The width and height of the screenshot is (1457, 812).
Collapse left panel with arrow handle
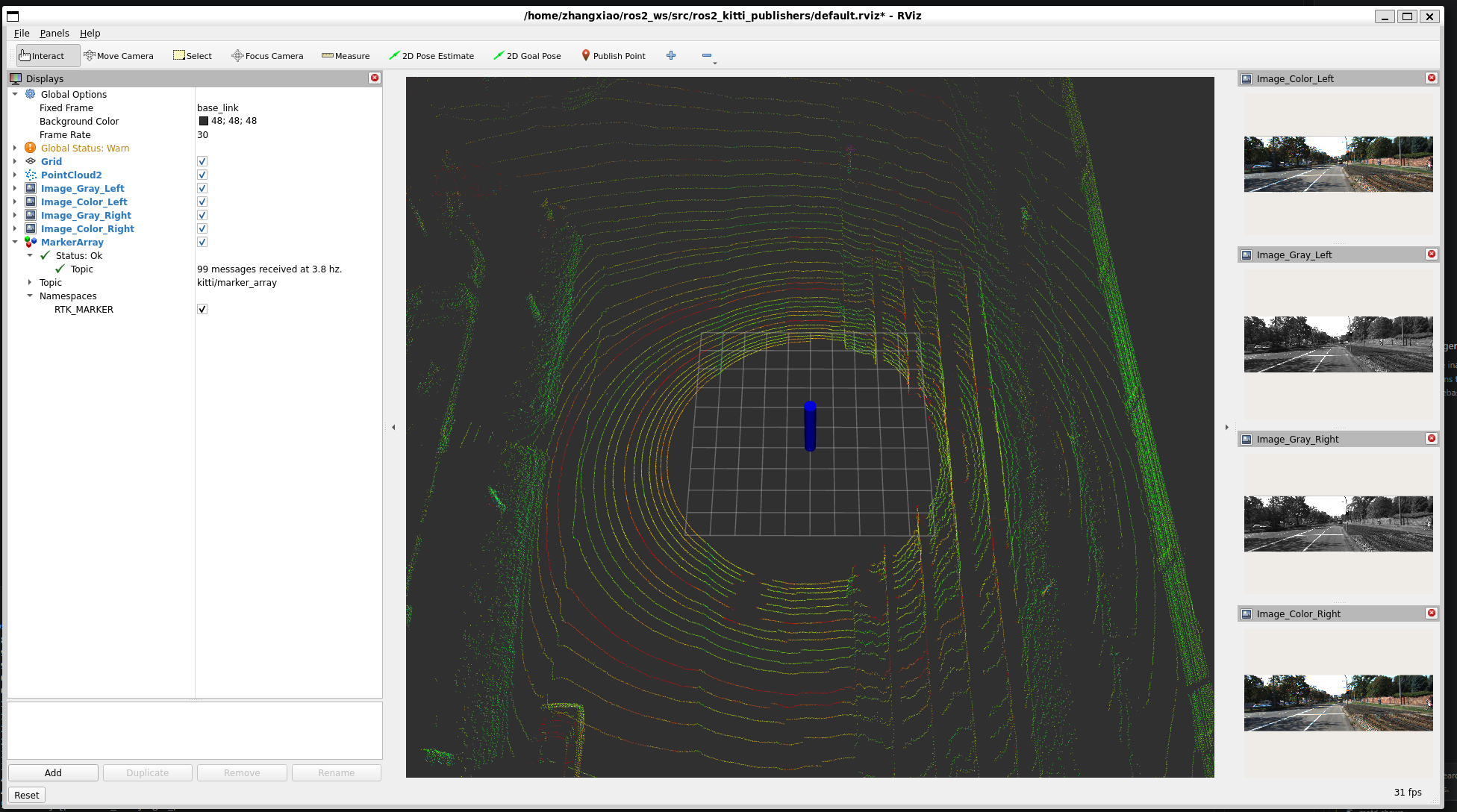click(x=393, y=427)
